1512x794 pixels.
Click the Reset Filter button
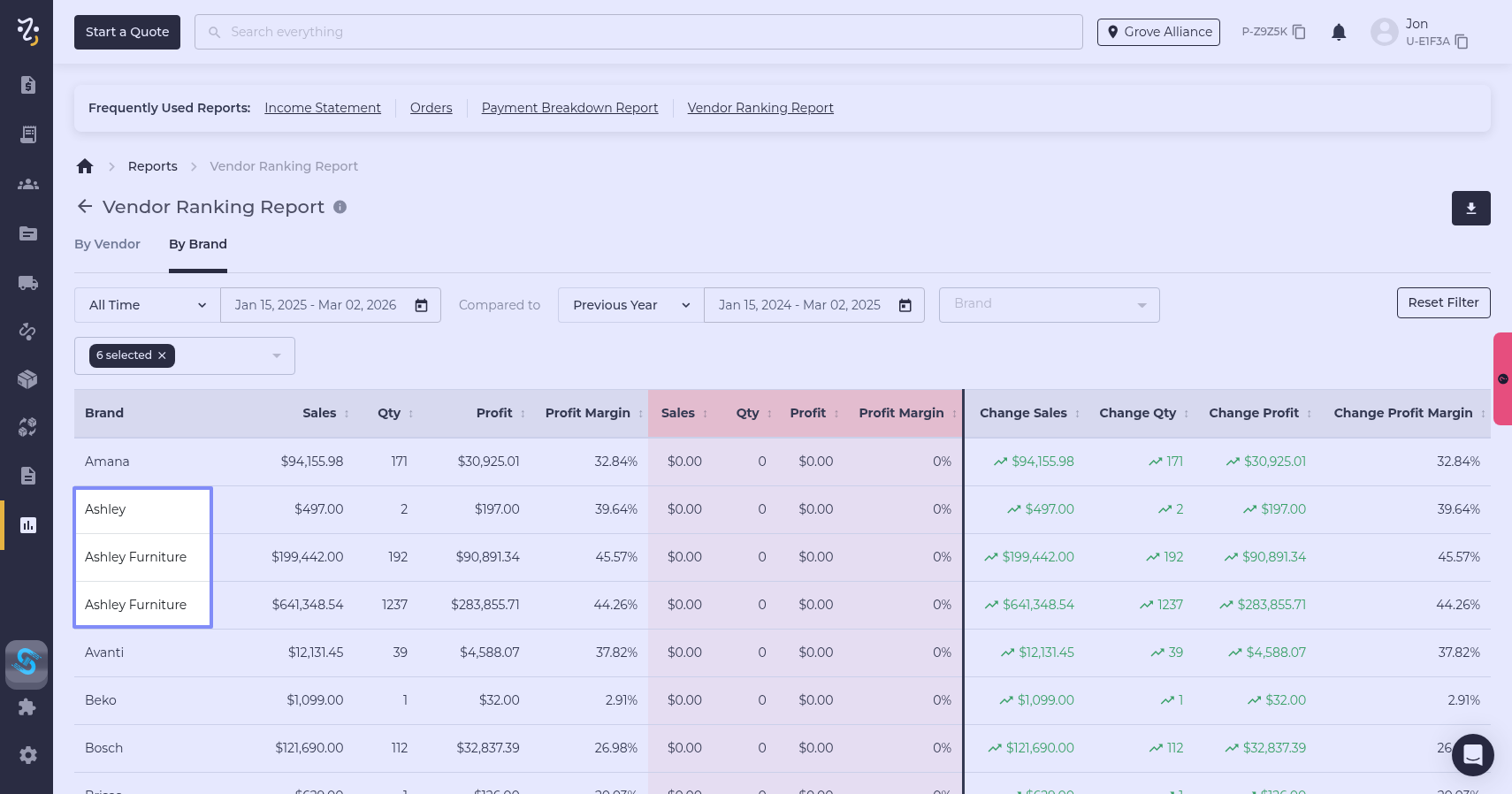pos(1443,302)
